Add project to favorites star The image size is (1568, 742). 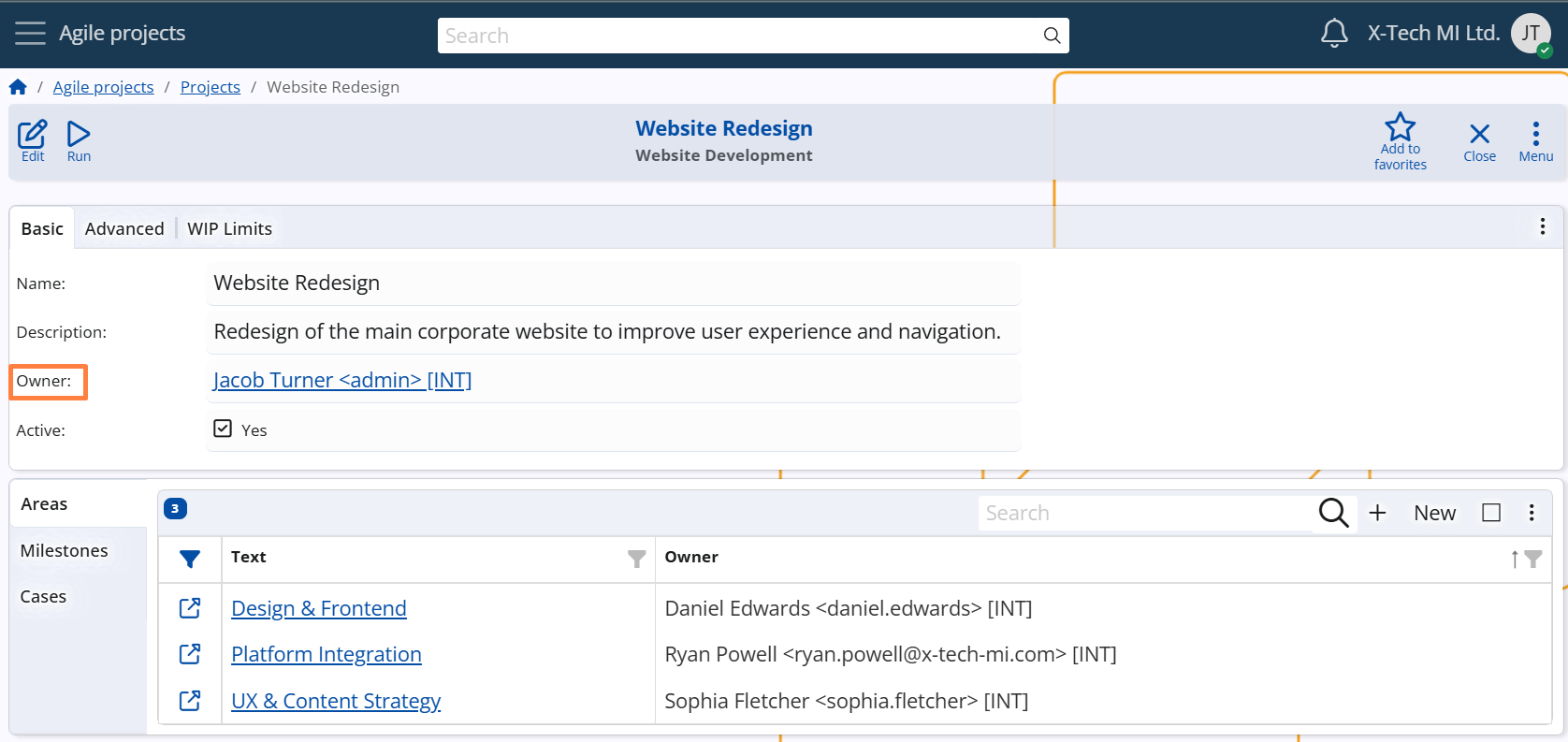tap(1400, 129)
